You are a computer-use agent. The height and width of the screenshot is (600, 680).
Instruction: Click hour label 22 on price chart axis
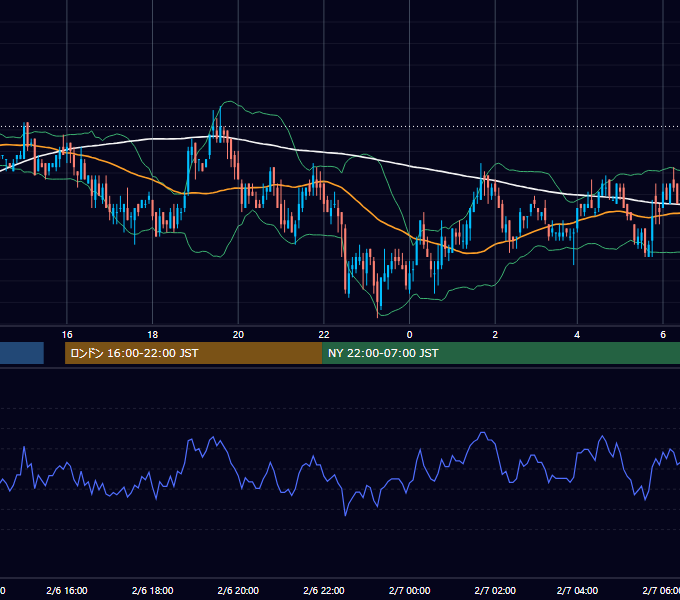(324, 335)
